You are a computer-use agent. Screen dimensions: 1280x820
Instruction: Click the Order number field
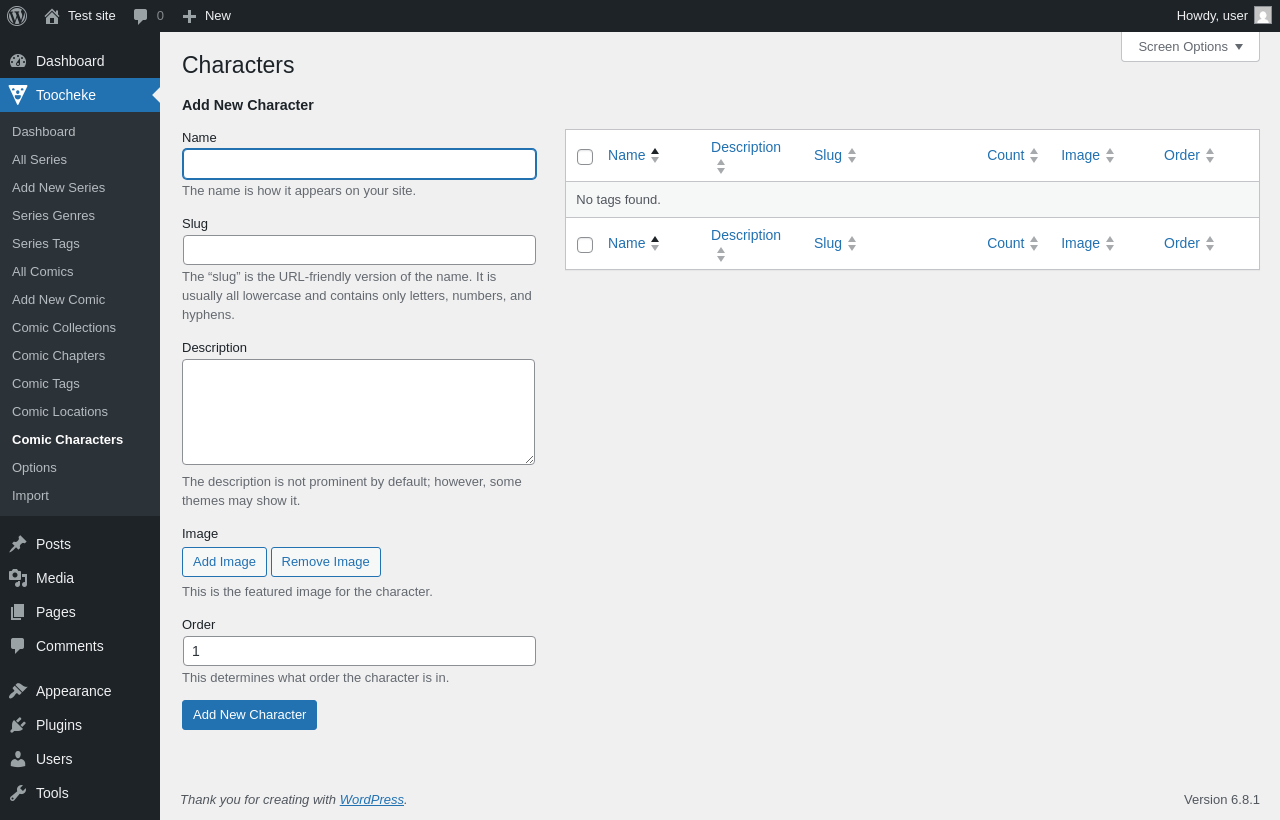[359, 651]
